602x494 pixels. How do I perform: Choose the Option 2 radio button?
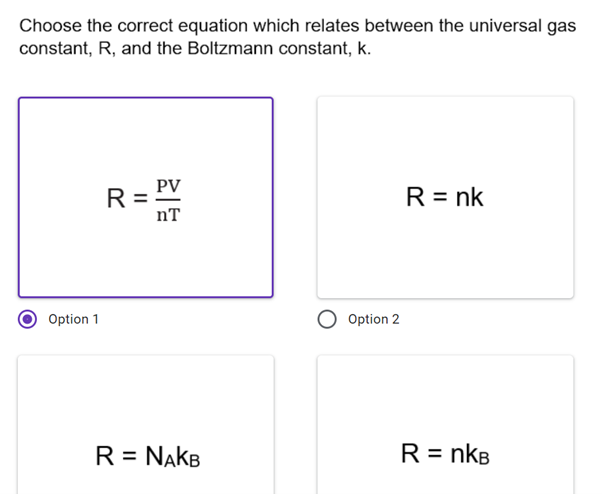(327, 319)
